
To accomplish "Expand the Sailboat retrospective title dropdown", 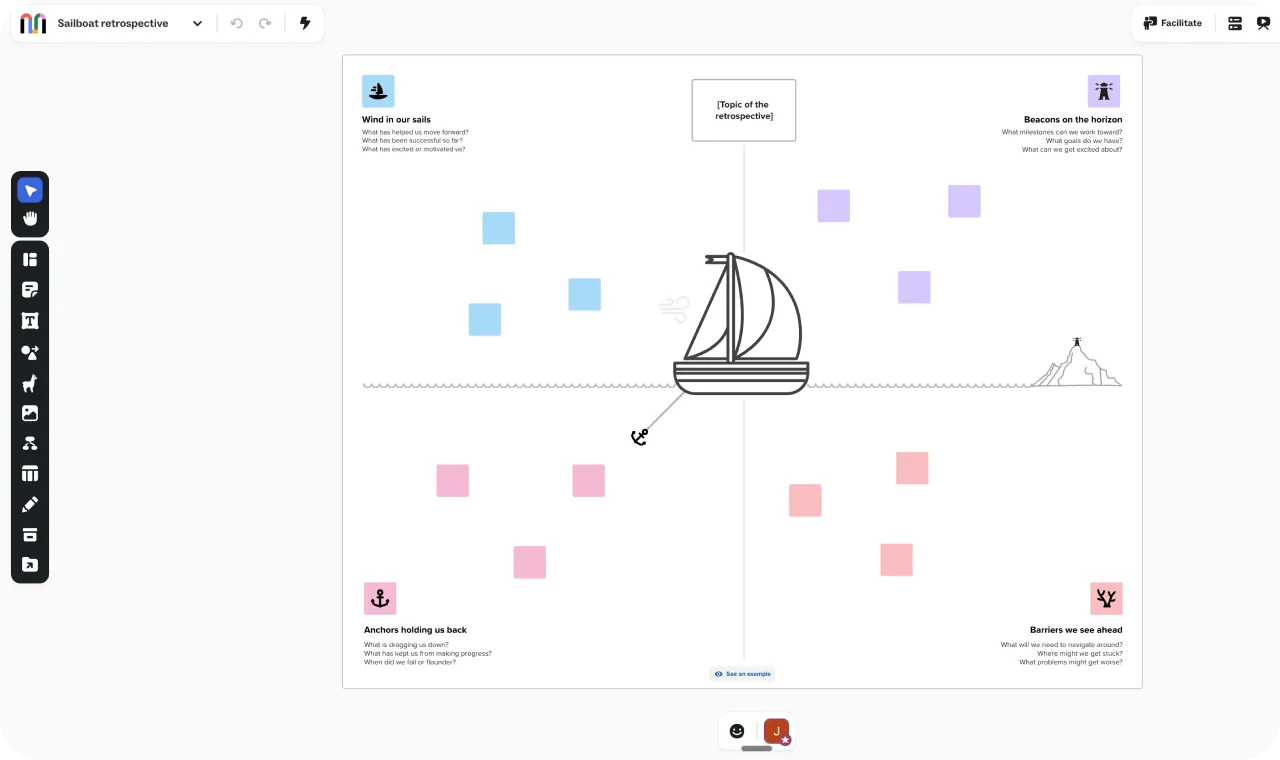I will coord(197,23).
